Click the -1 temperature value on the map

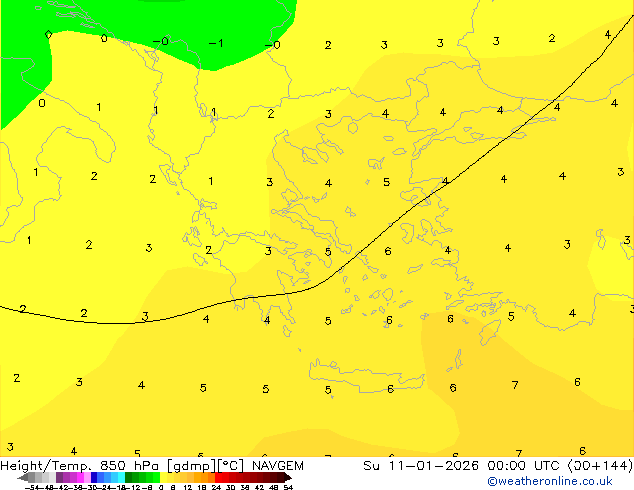216,43
